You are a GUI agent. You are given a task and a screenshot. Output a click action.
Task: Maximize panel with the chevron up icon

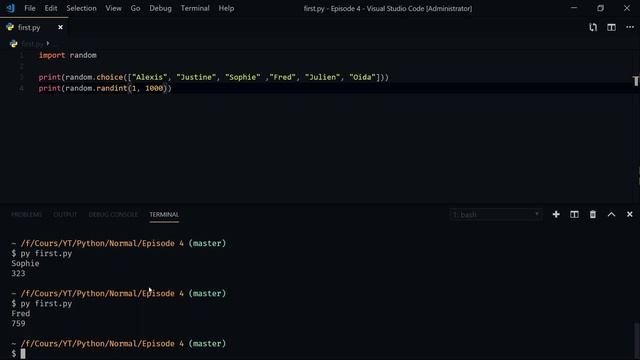(x=611, y=215)
